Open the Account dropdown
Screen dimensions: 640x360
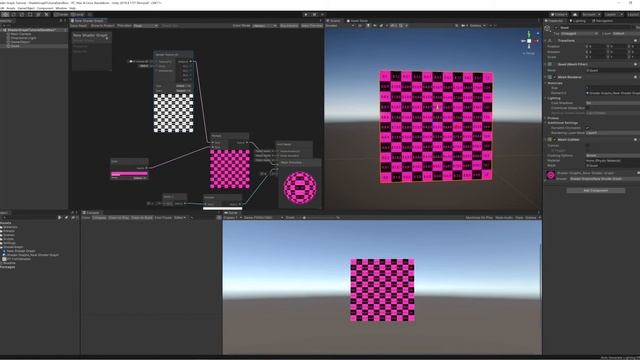click(x=591, y=15)
